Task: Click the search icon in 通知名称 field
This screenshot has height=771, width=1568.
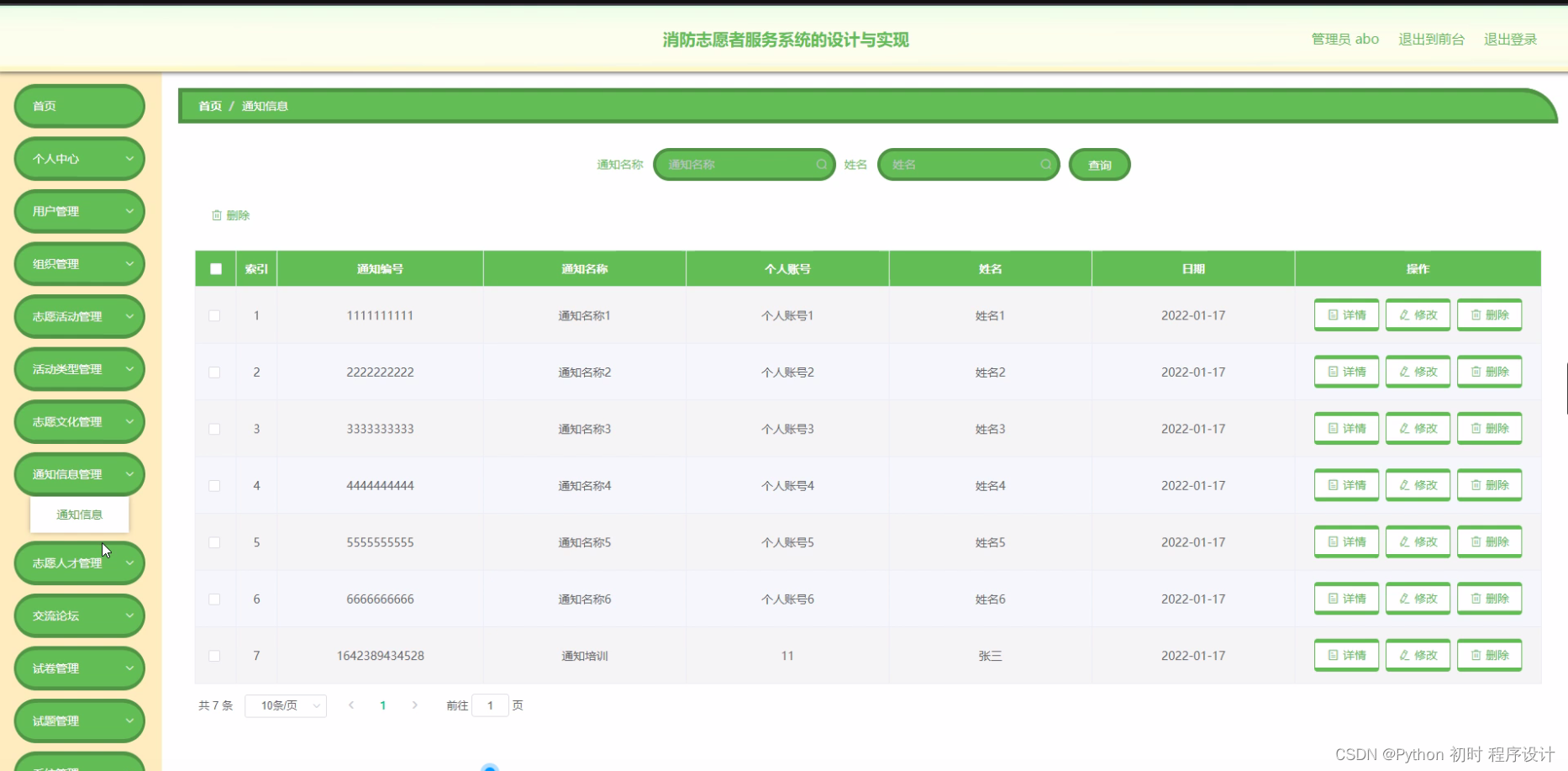Action: coord(821,164)
